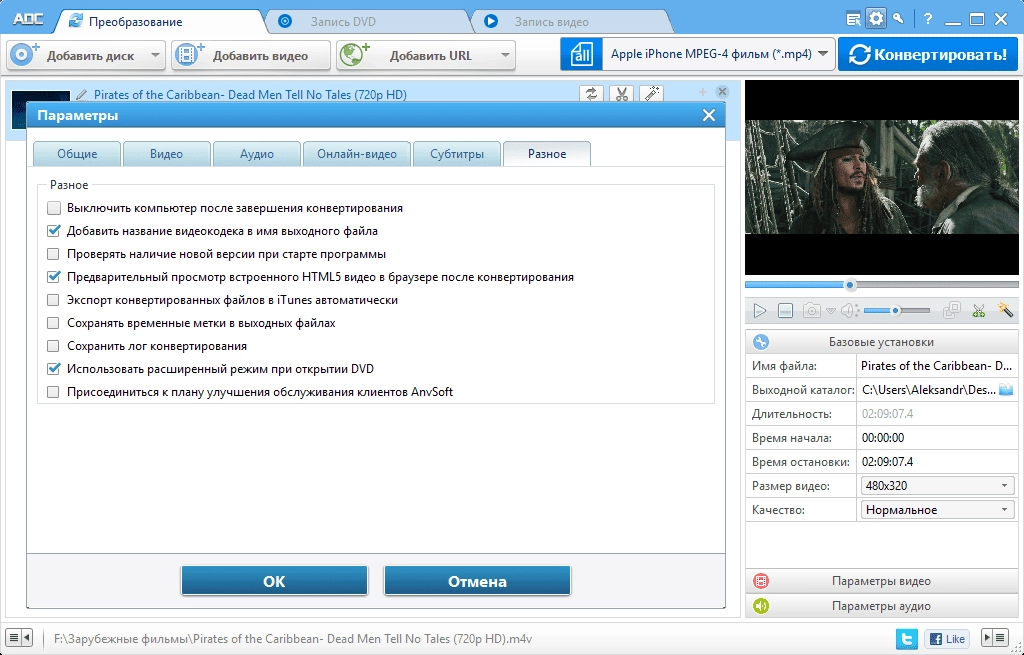
Task: Enable Проверять наличие новой версии при старте
Action: 54,254
